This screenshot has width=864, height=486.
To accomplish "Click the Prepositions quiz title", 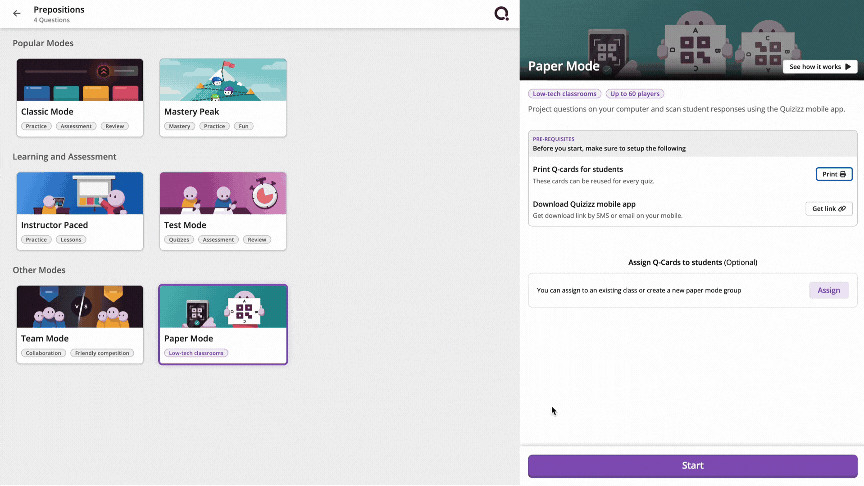I will coord(59,9).
